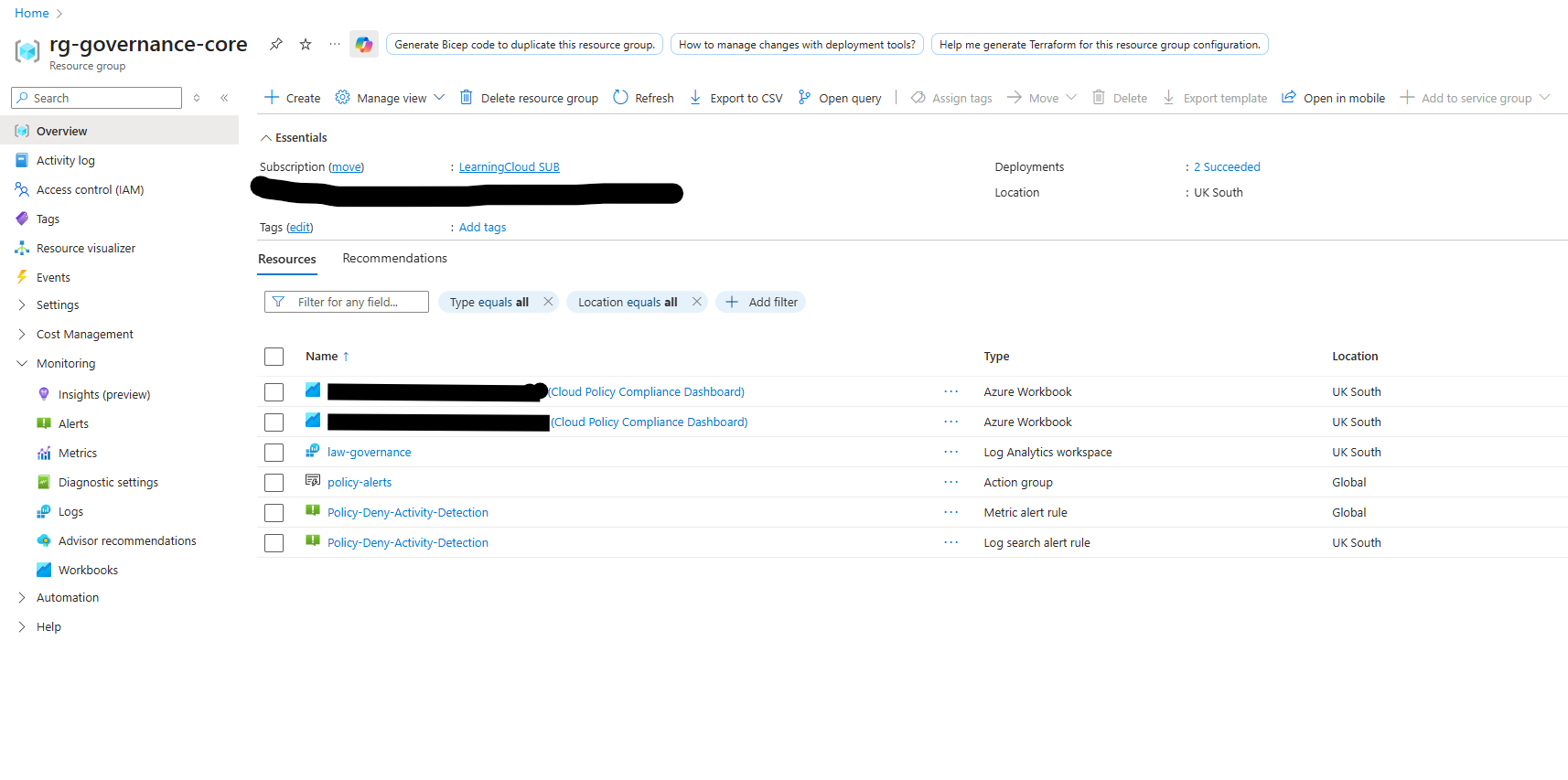Click the Add tags link
The width and height of the screenshot is (1568, 780).
coord(482,228)
